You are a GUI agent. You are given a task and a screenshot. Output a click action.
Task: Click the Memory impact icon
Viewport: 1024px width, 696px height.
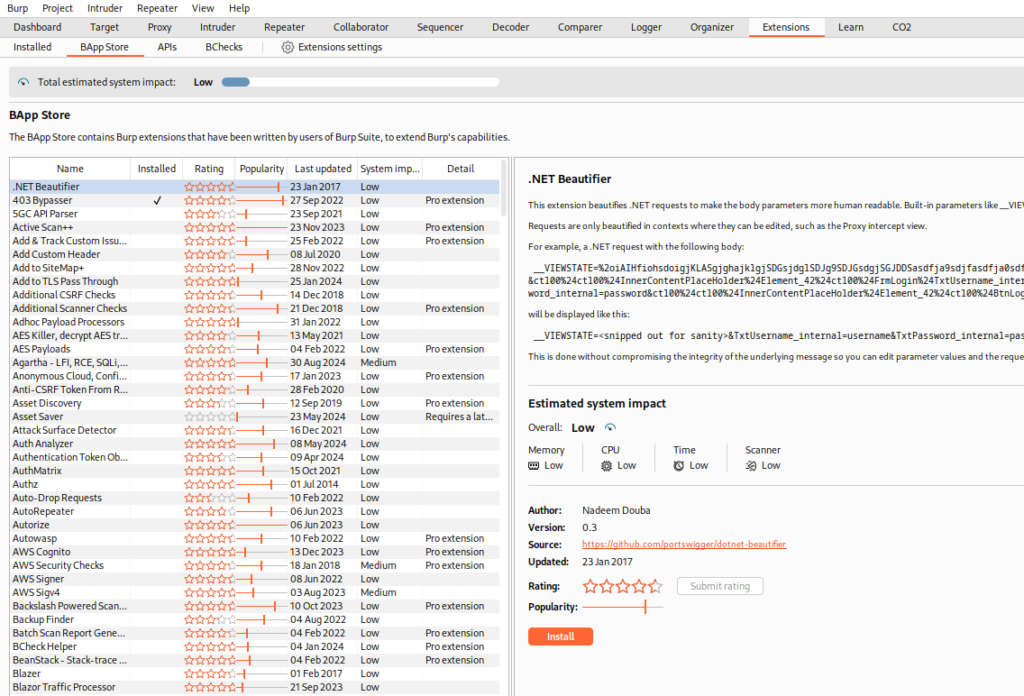click(x=534, y=466)
